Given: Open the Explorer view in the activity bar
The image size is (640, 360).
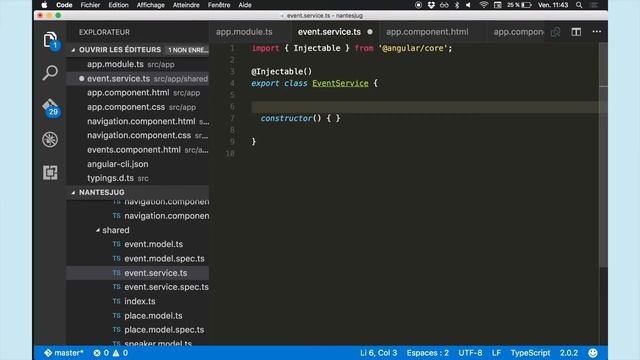Looking at the screenshot, I should [50, 40].
